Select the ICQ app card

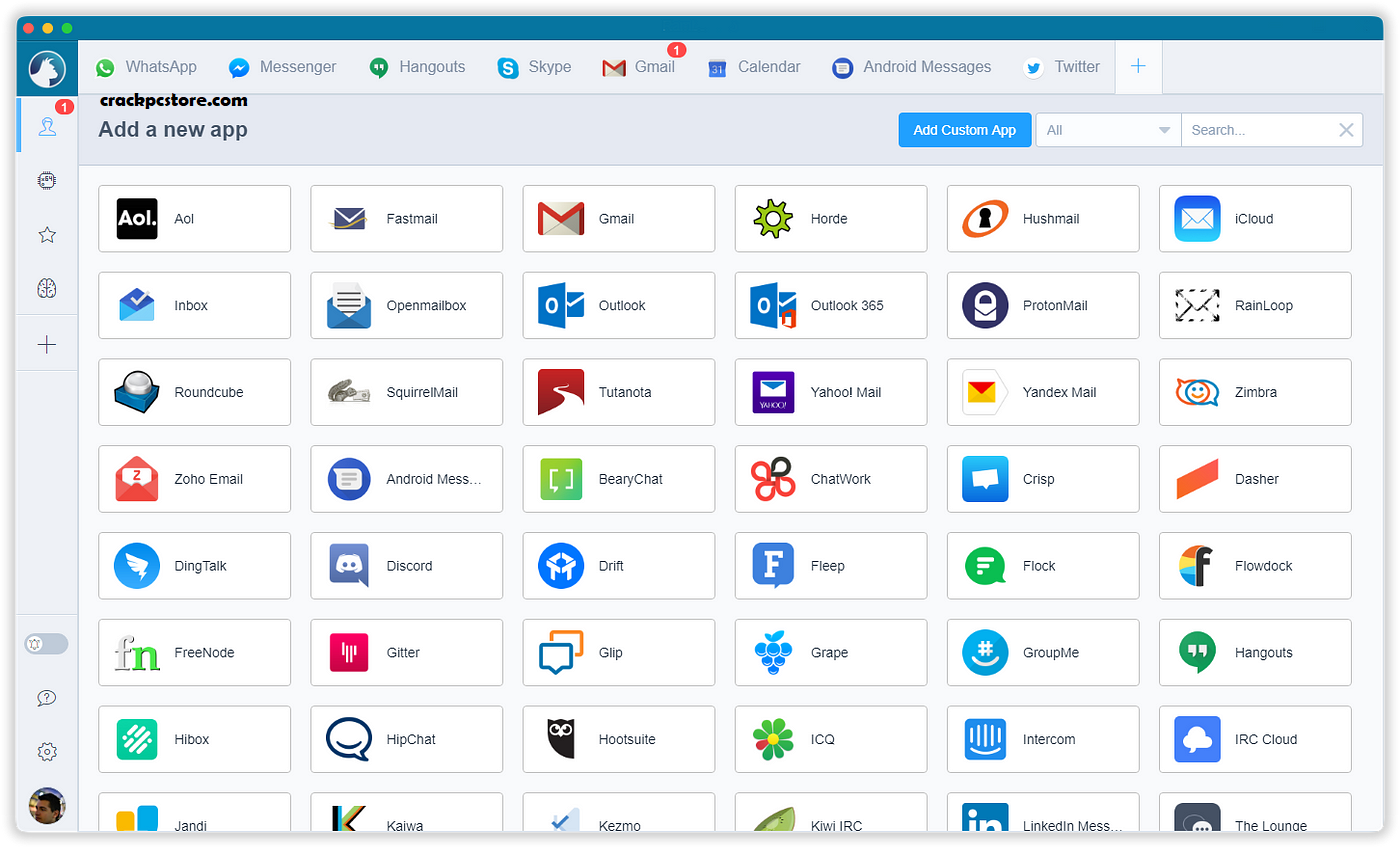(831, 740)
